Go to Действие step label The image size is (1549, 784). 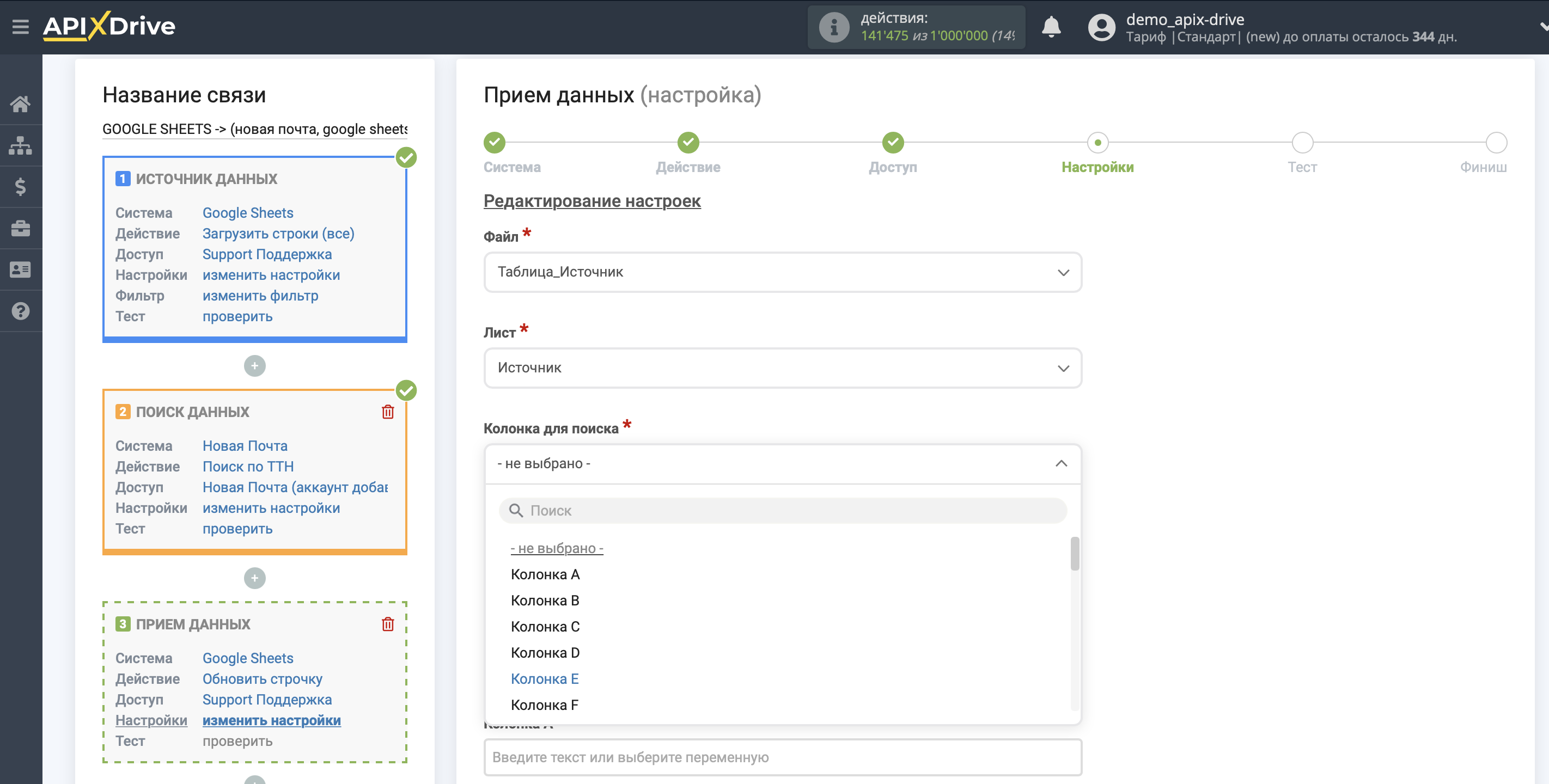pos(688,167)
